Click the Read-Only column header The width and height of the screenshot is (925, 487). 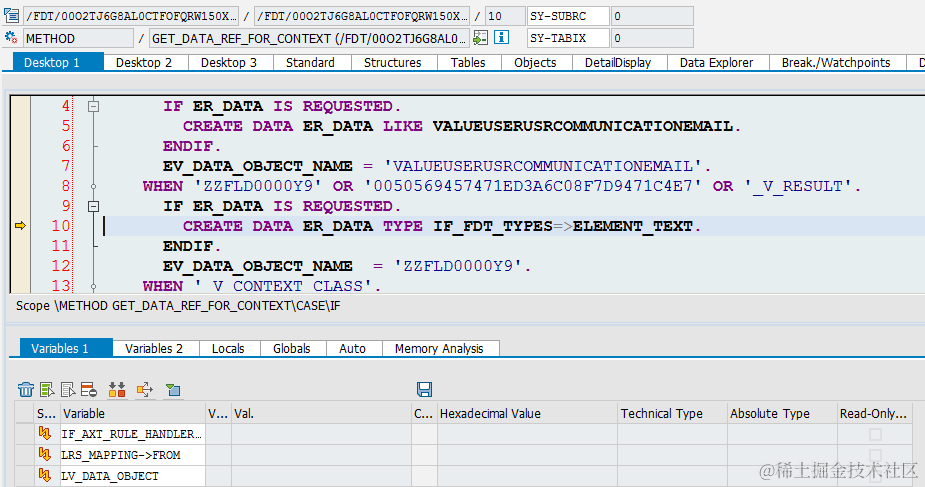874,413
